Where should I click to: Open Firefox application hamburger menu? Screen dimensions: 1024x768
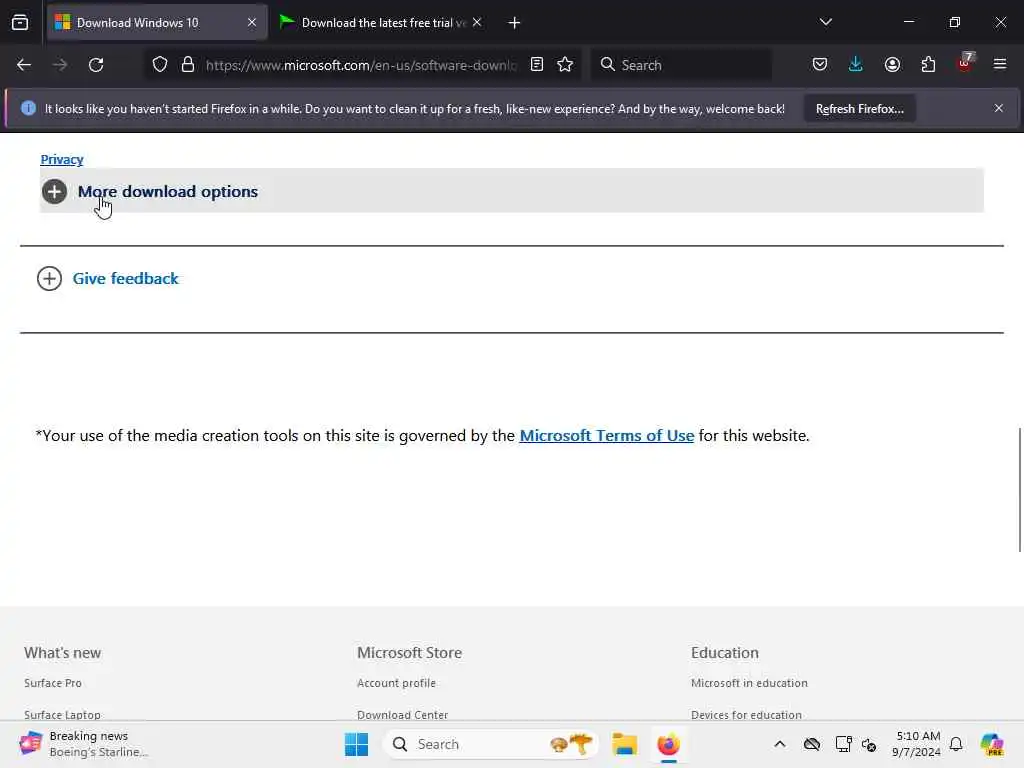click(x=1000, y=65)
